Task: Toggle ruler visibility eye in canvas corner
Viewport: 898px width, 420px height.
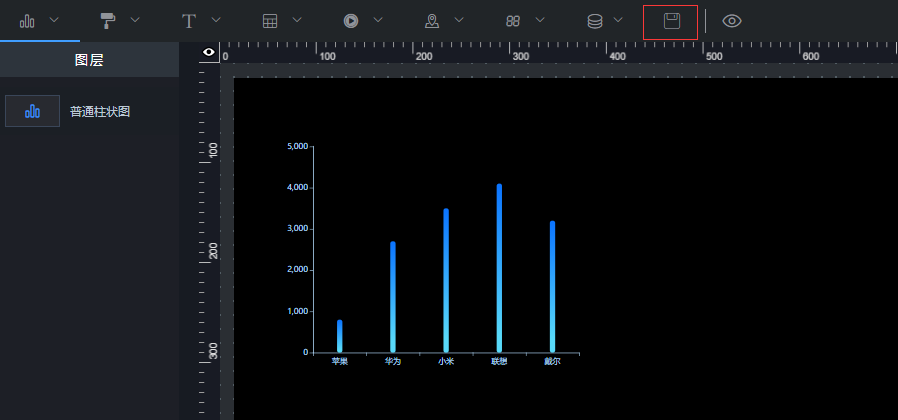Action: [x=209, y=52]
